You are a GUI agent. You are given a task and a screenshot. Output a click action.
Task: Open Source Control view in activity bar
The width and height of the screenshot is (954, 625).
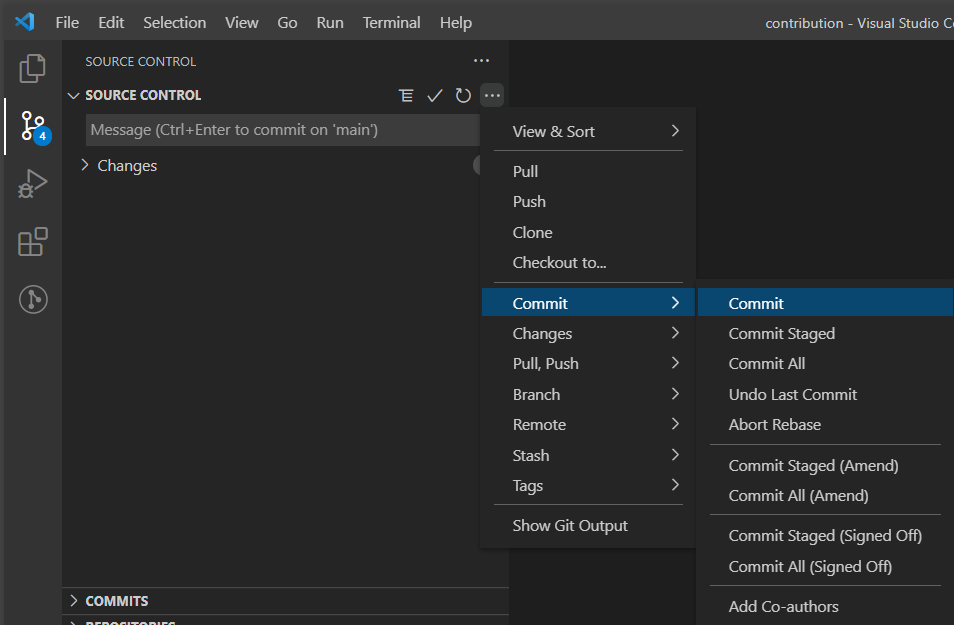[33, 127]
